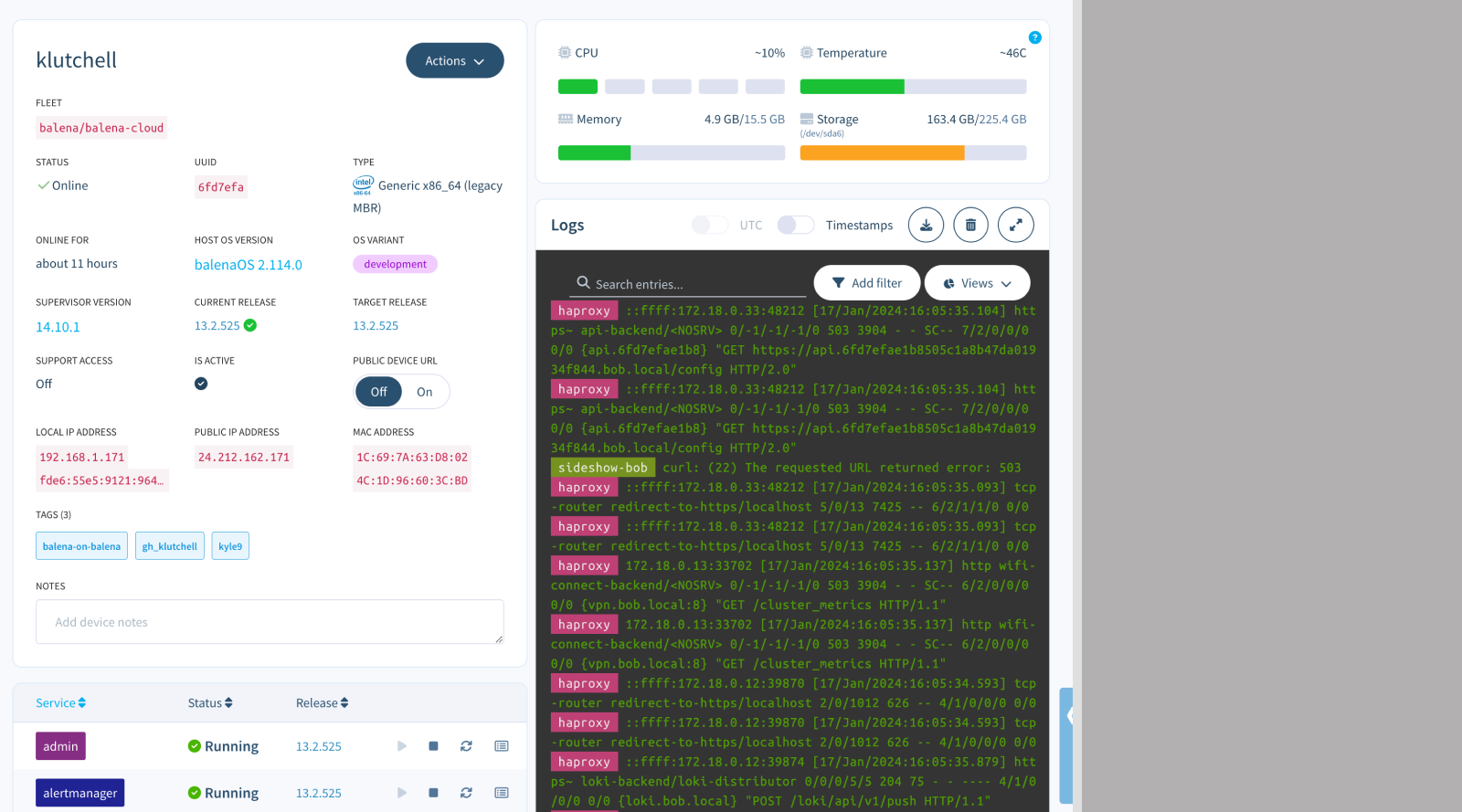This screenshot has height=812, width=1462.
Task: Set public device URL to Off
Action: click(378, 392)
